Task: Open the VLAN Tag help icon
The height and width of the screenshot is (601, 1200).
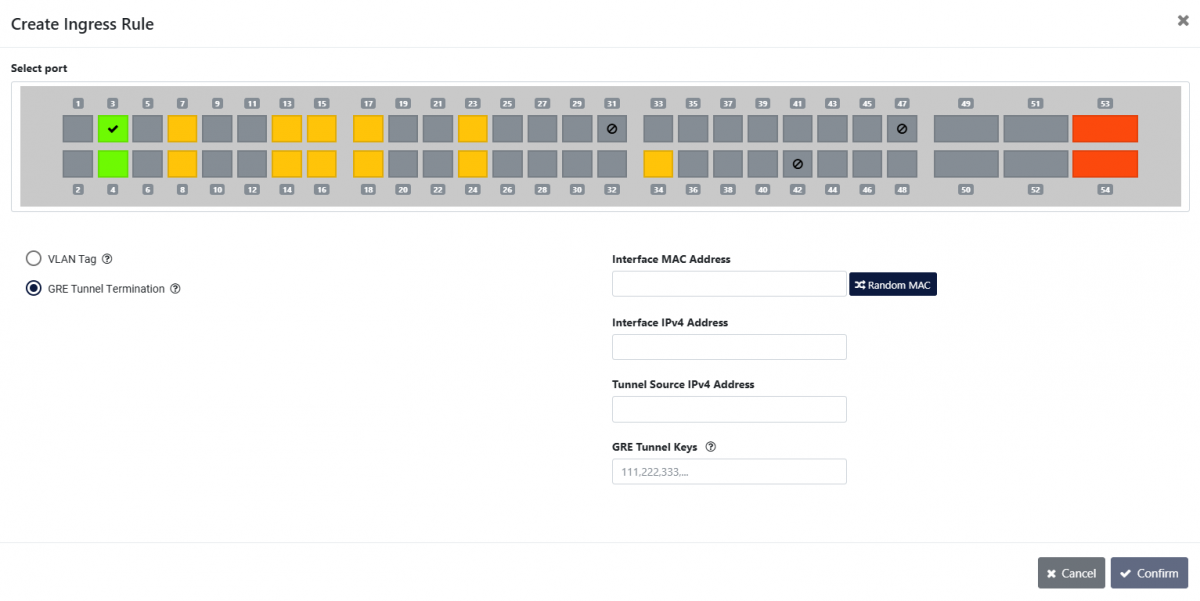Action: click(x=107, y=259)
